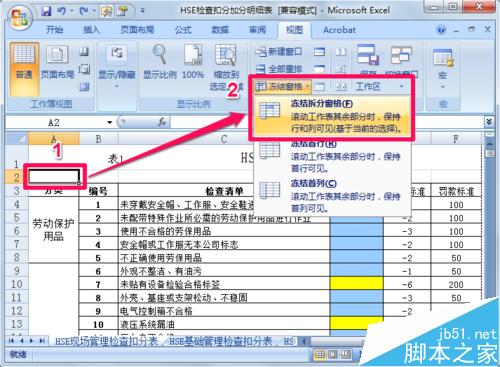
Task: Switch to HSE现场管理检查扣分表 sheet tab
Action: point(106,341)
